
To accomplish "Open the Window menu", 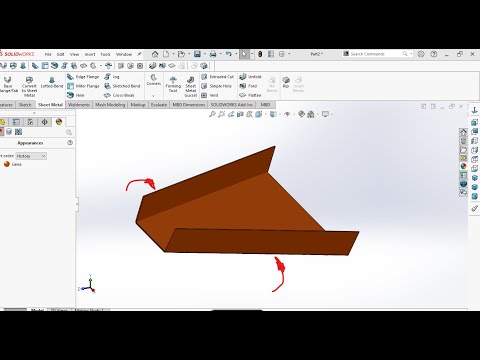I will coord(124,54).
